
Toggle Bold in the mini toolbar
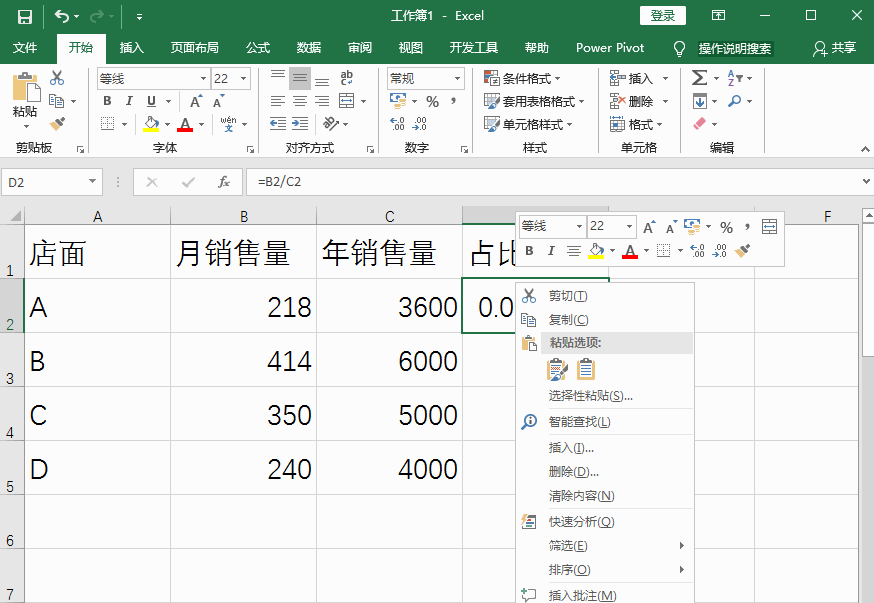(x=529, y=251)
